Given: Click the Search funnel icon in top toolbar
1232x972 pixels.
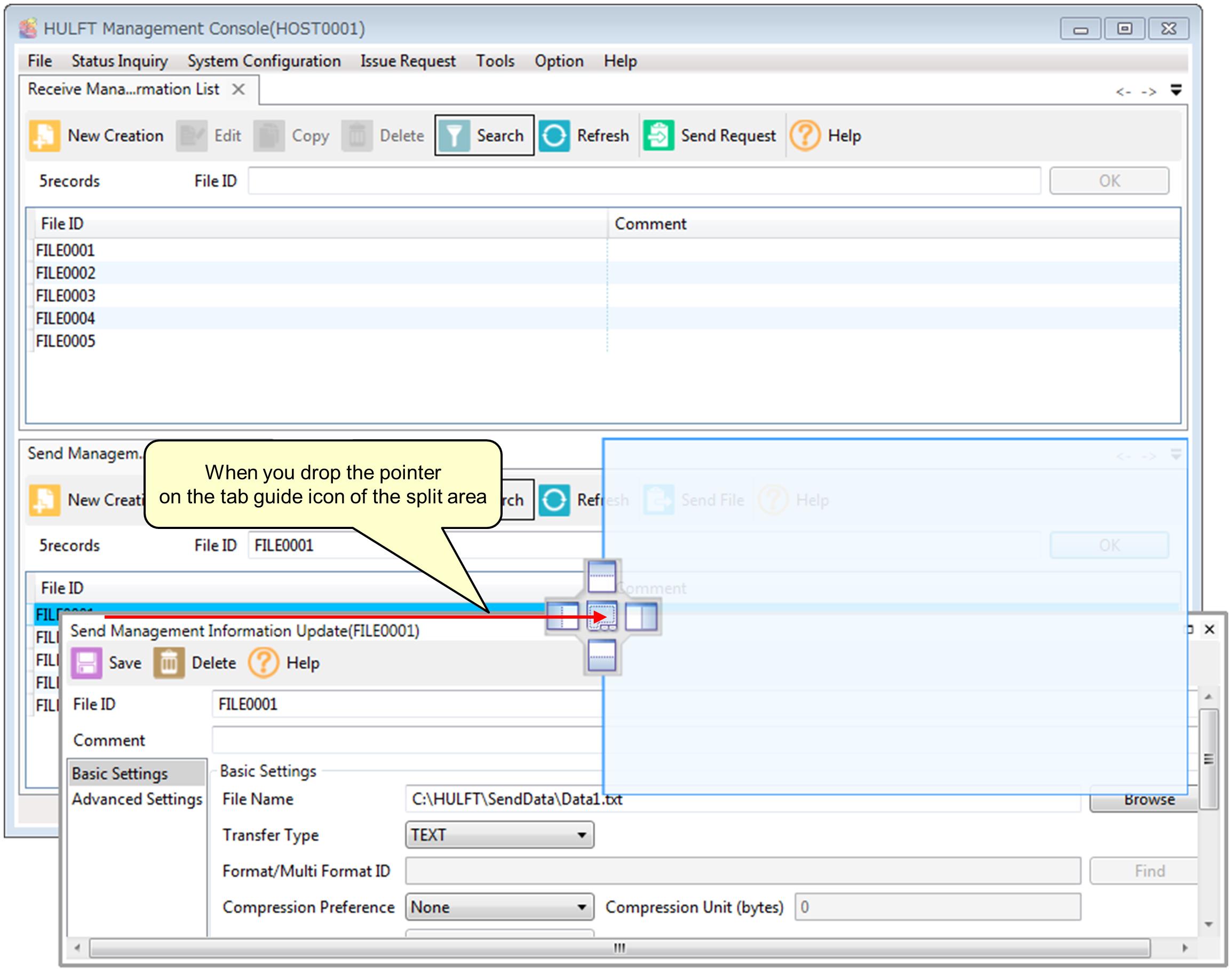Looking at the screenshot, I should click(454, 136).
